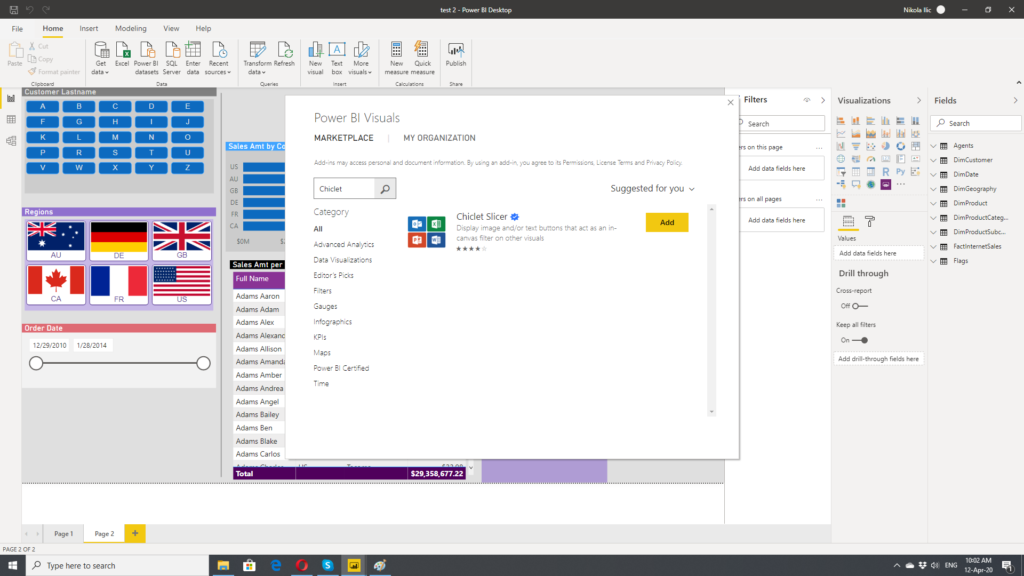Filter by Power BI Certified category
The height and width of the screenshot is (576, 1024).
341,368
